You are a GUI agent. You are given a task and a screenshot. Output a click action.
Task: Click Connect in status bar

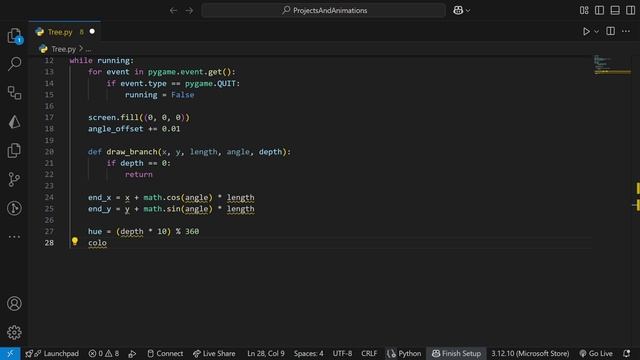coord(165,353)
